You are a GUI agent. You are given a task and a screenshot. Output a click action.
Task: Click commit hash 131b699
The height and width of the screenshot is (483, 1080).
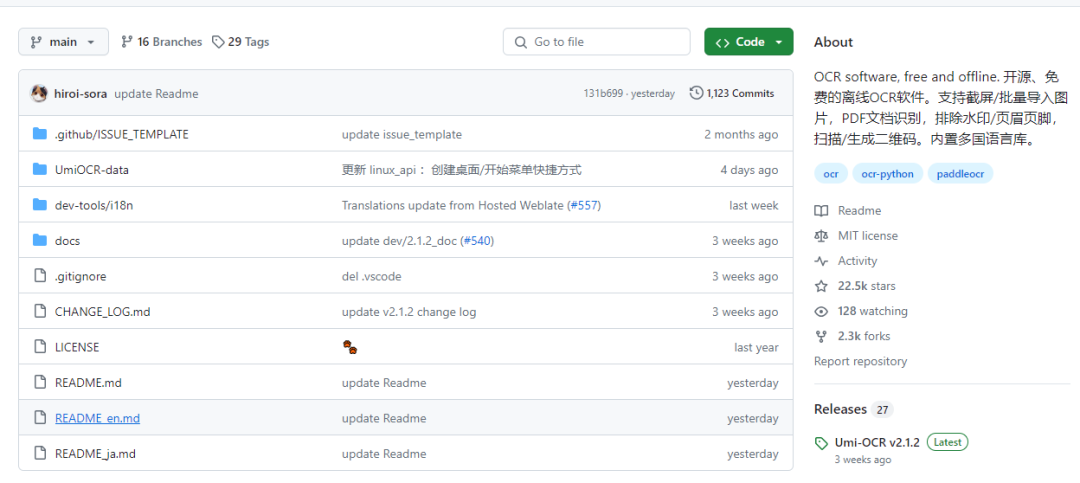[603, 94]
